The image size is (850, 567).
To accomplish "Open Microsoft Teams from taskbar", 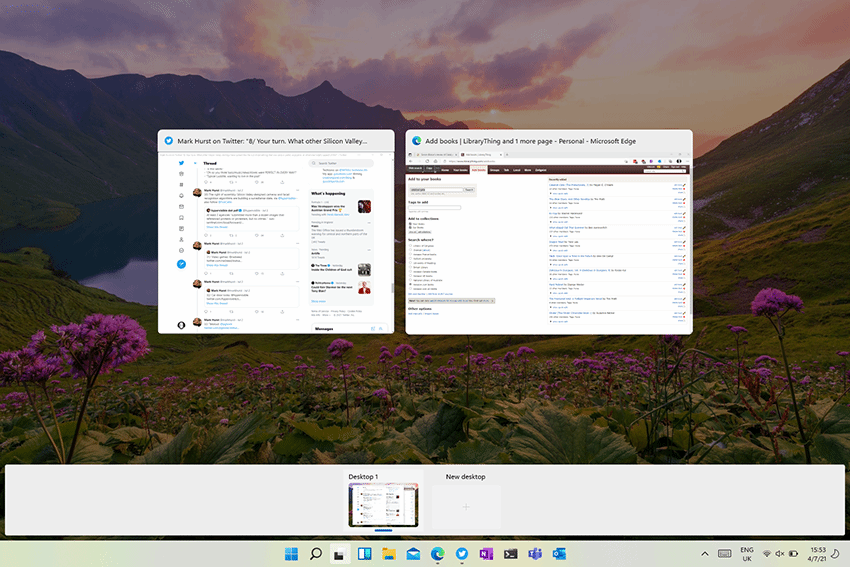I will coord(535,553).
